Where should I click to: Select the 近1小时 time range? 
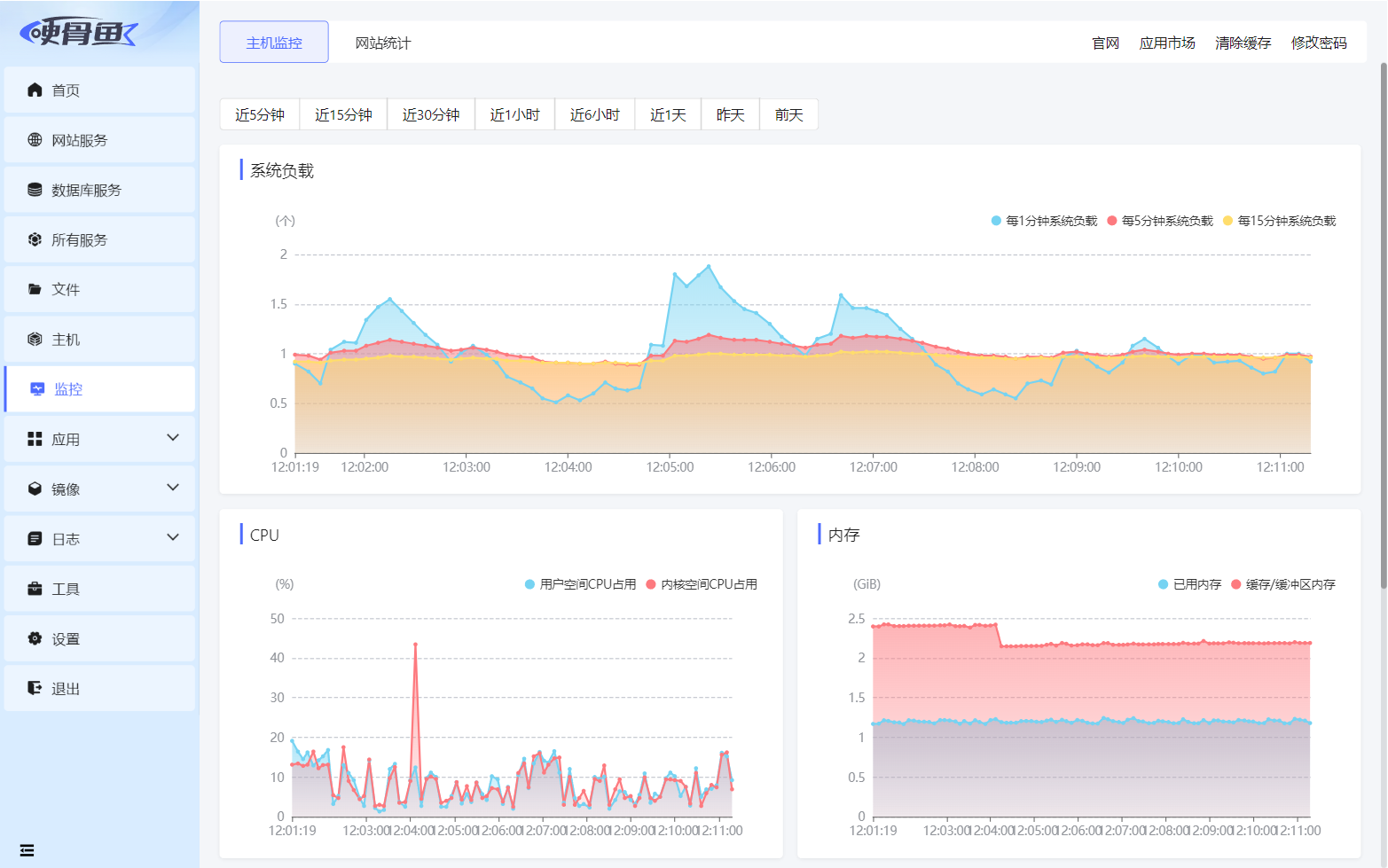515,114
